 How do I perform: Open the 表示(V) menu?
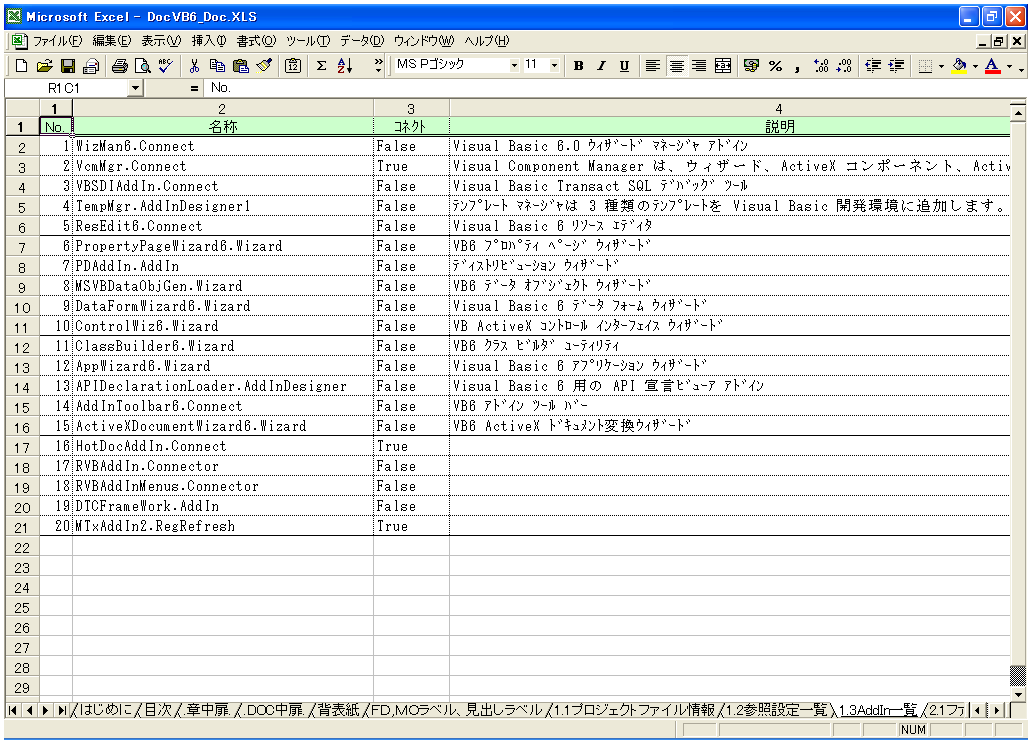[x=161, y=41]
